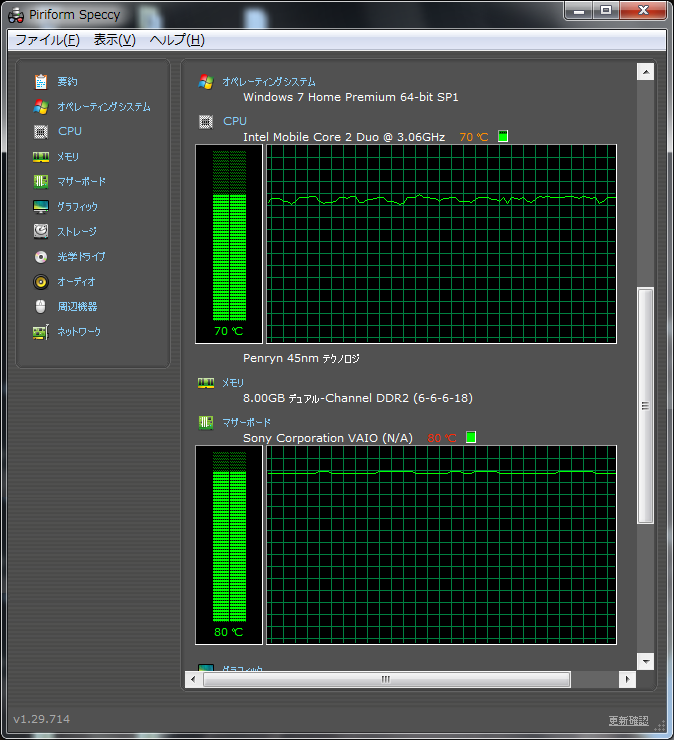Image resolution: width=674 pixels, height=742 pixels.
Task: Open the ファイル(F) menu
Action: coord(47,40)
